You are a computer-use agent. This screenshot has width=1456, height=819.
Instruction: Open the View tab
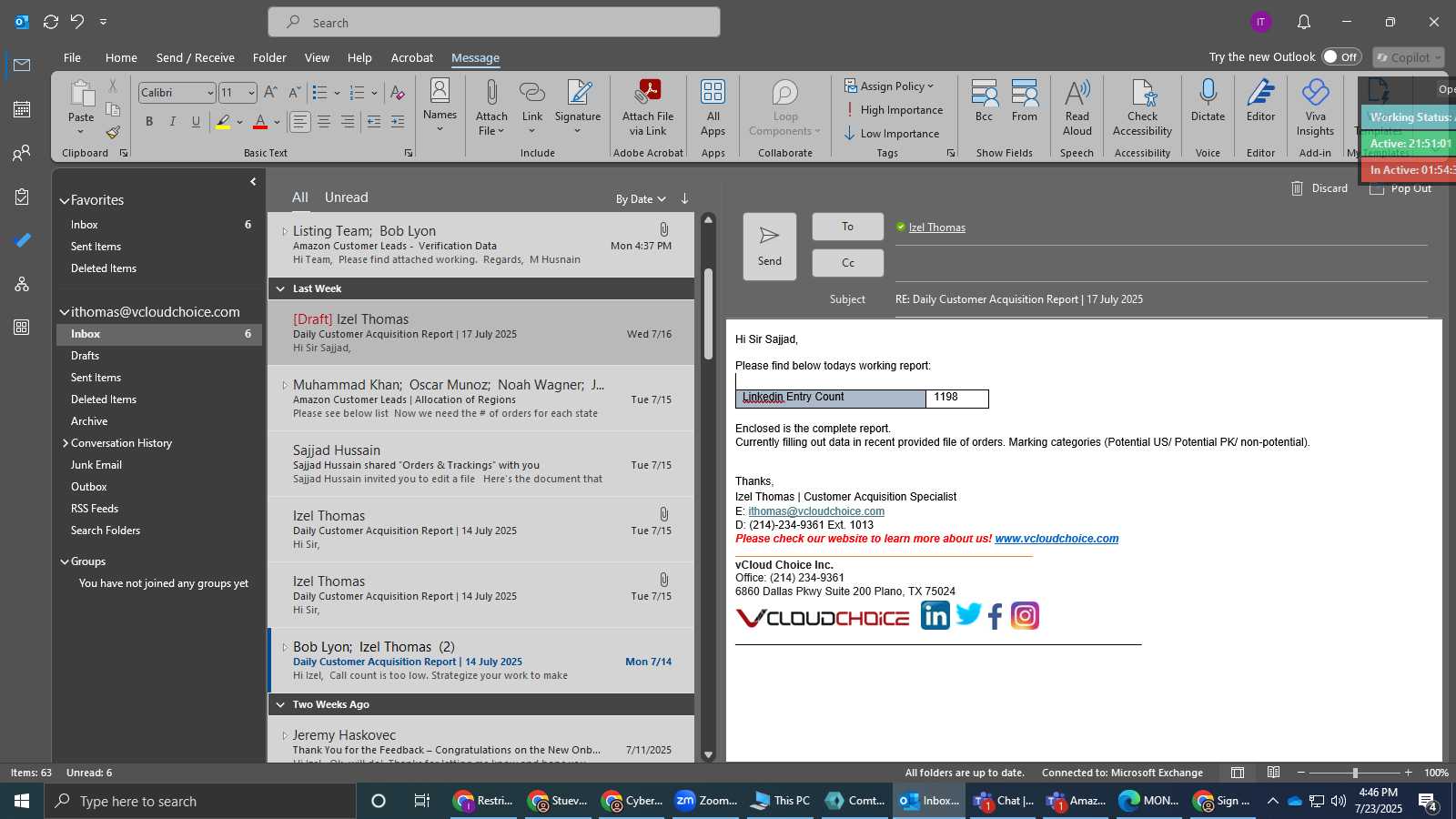pyautogui.click(x=317, y=57)
